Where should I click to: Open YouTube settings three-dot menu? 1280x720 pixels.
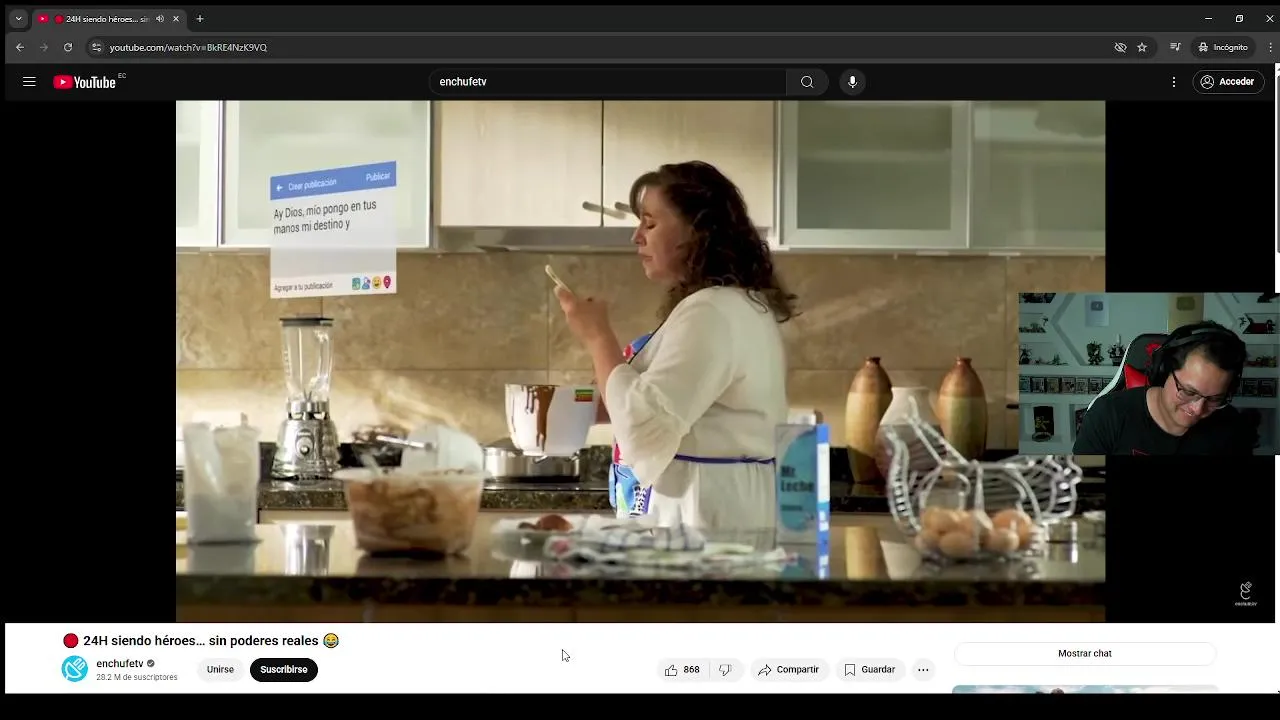tap(1174, 82)
